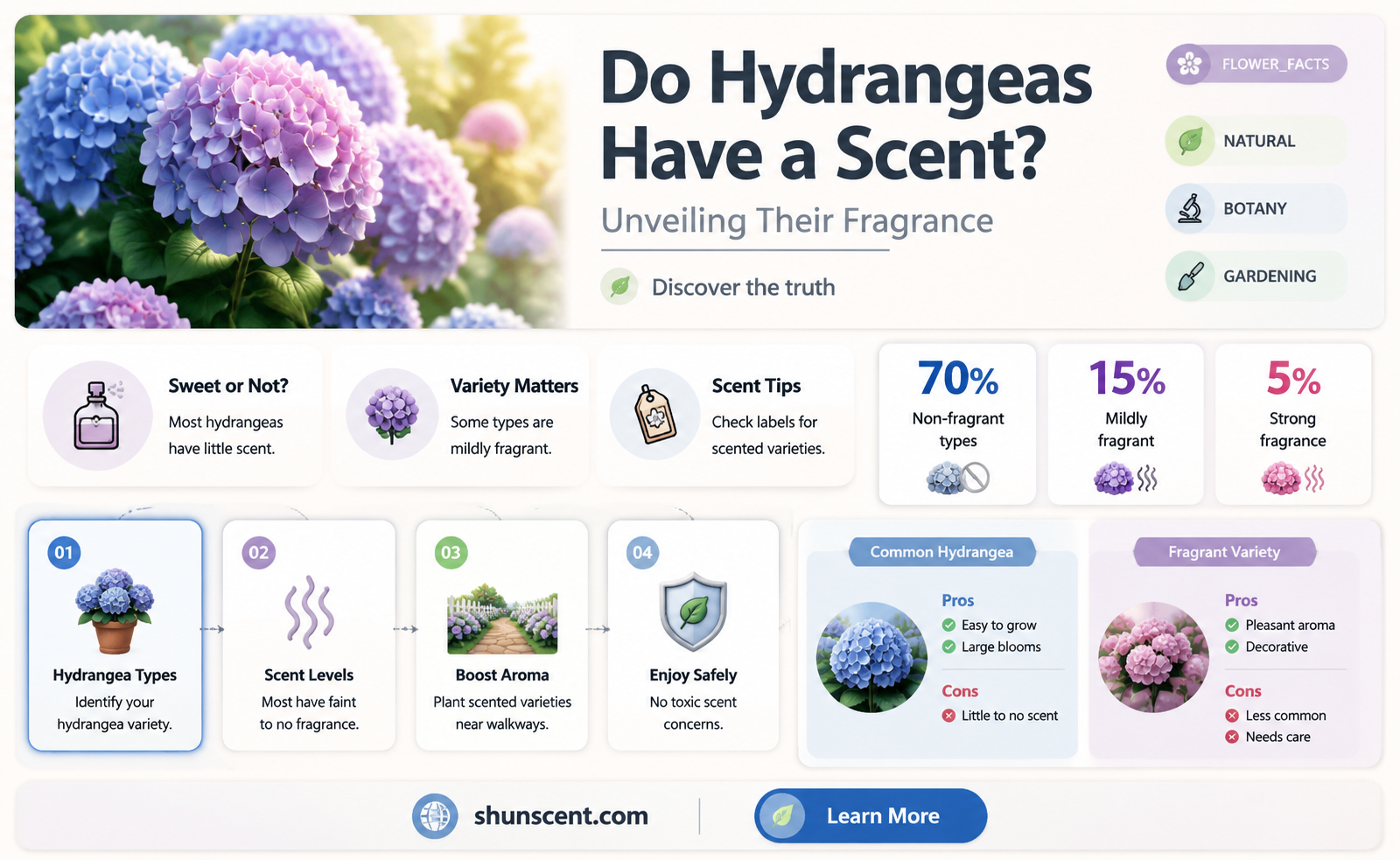
Task: Click the 15% statistic value
Action: pyautogui.click(x=1127, y=379)
